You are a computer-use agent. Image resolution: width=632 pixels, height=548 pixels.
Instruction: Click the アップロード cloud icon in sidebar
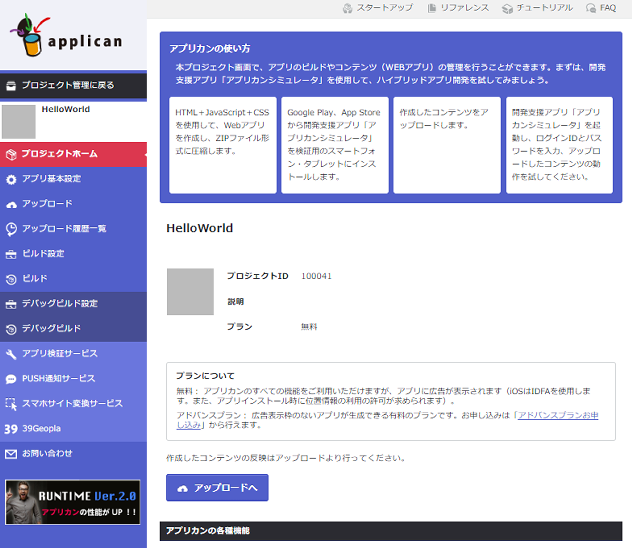[x=11, y=205]
